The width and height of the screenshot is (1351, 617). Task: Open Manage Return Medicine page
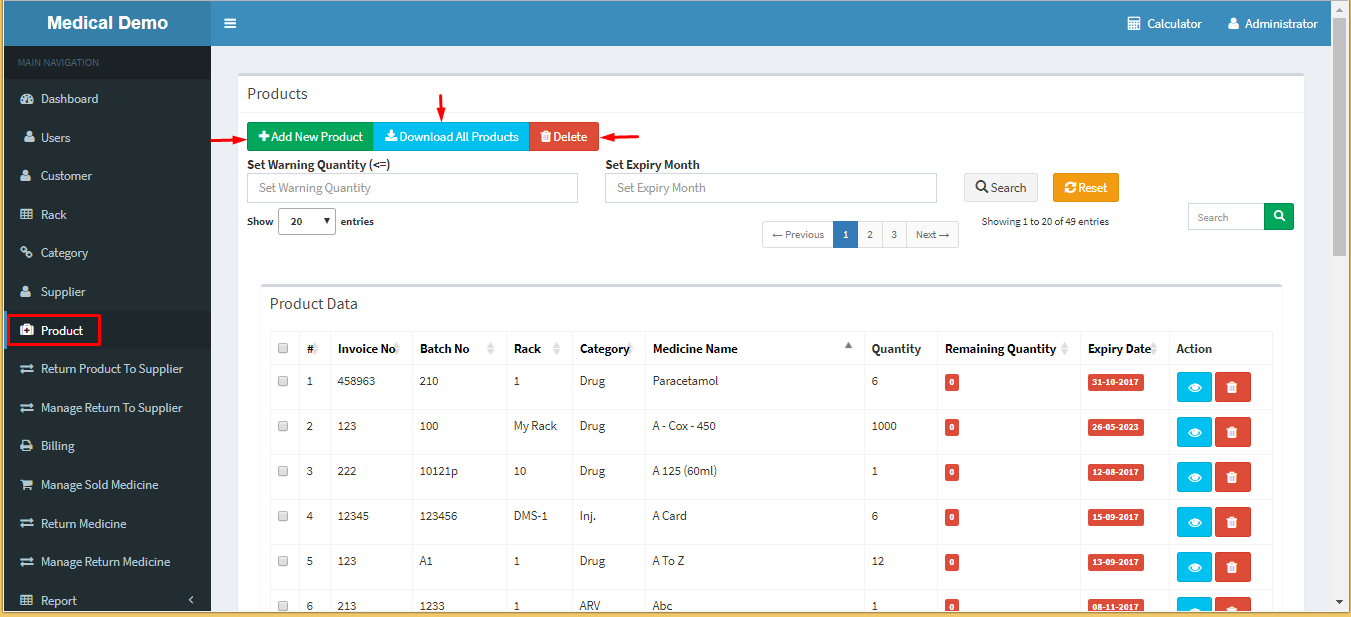[x=108, y=562]
